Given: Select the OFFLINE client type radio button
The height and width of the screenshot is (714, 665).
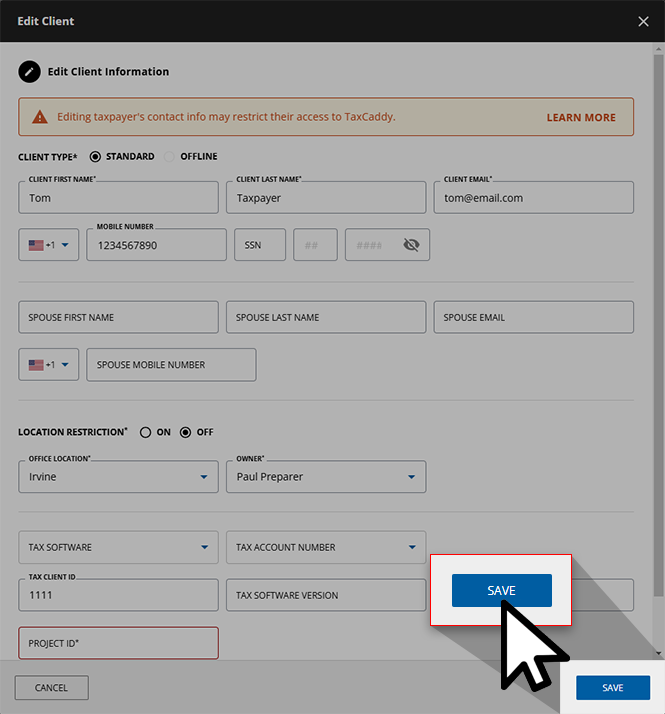Looking at the screenshot, I should (x=169, y=157).
